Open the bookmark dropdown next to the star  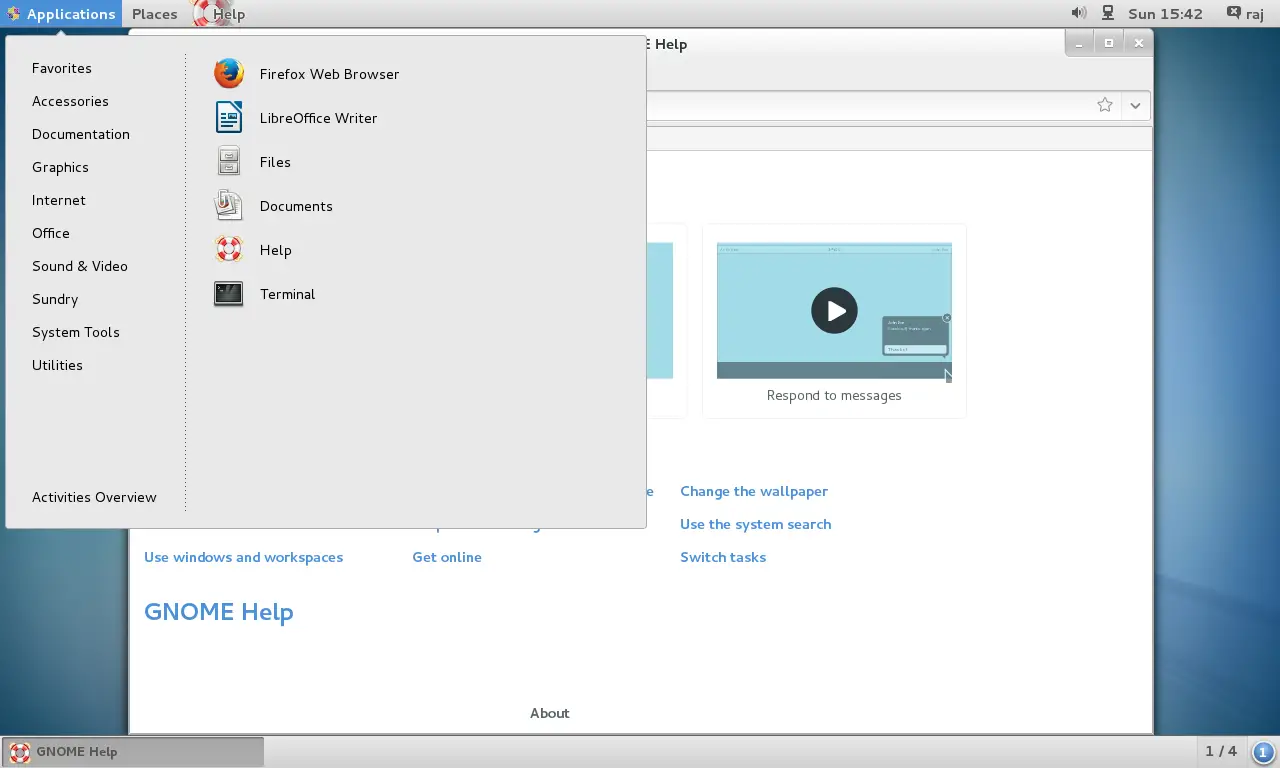pos(1135,105)
